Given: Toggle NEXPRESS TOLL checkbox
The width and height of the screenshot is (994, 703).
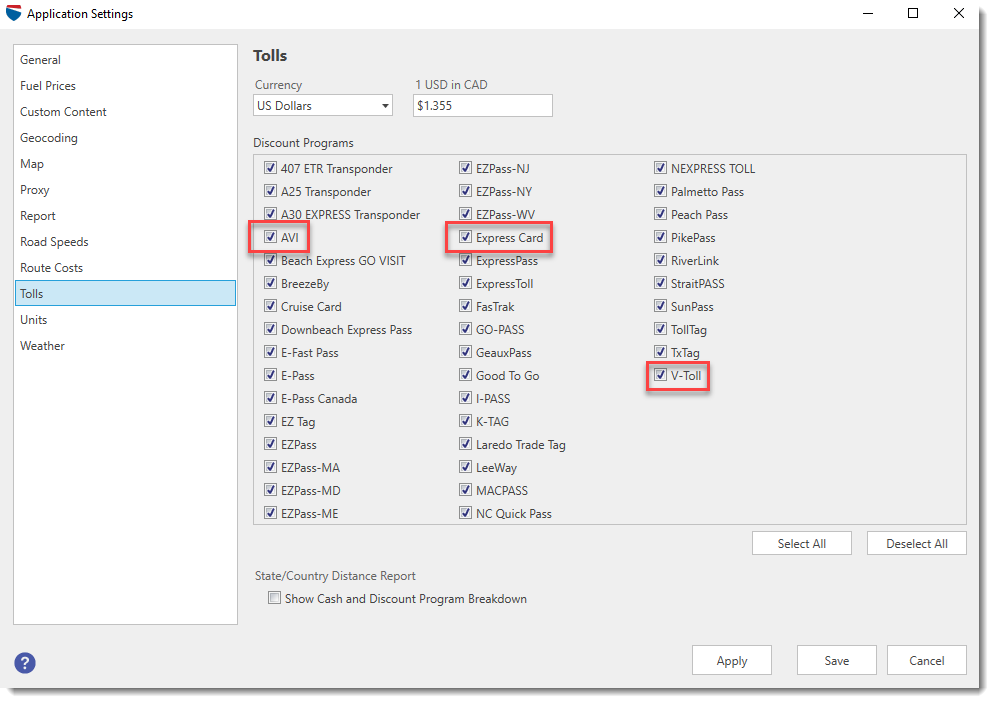Looking at the screenshot, I should (x=661, y=168).
